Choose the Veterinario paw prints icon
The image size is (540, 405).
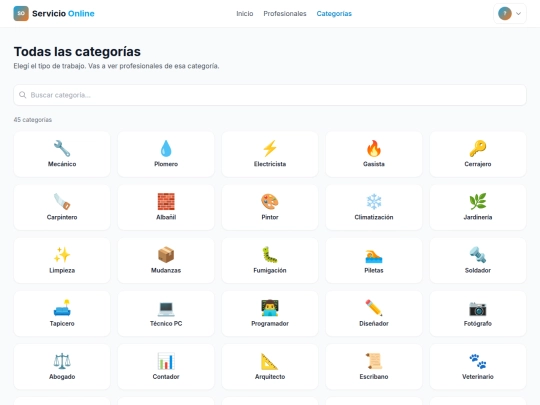(478, 361)
